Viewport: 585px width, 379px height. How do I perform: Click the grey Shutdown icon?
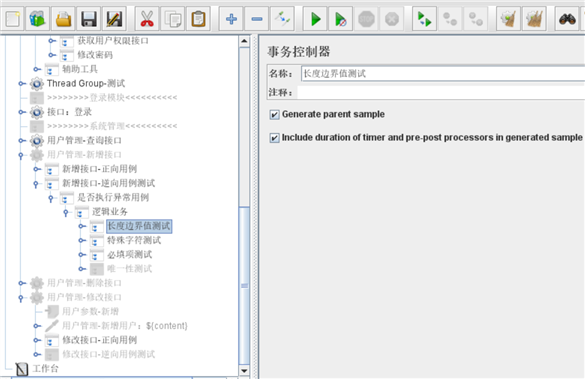point(392,19)
